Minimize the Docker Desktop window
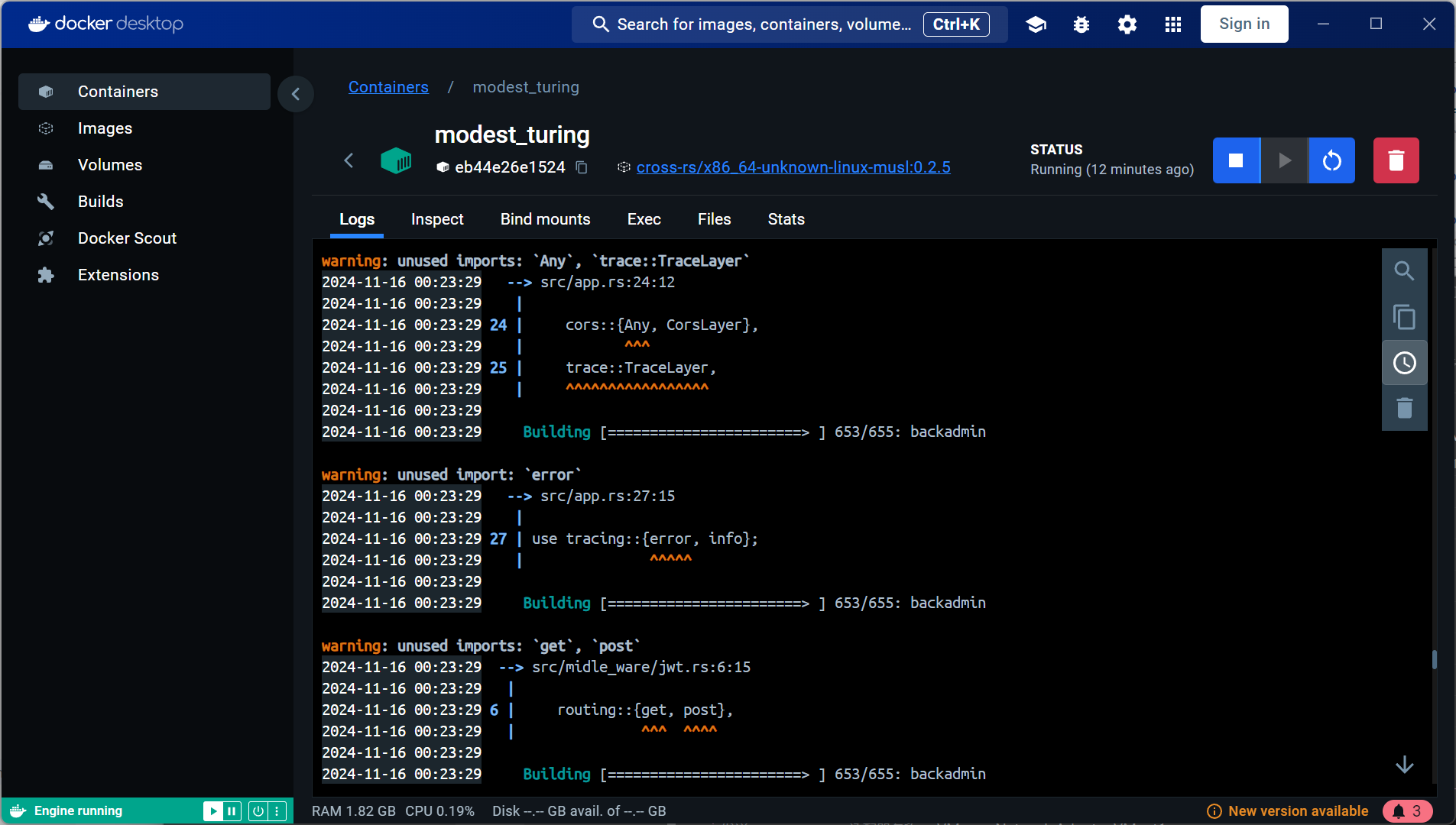This screenshot has height=825, width=1456. 1323,24
